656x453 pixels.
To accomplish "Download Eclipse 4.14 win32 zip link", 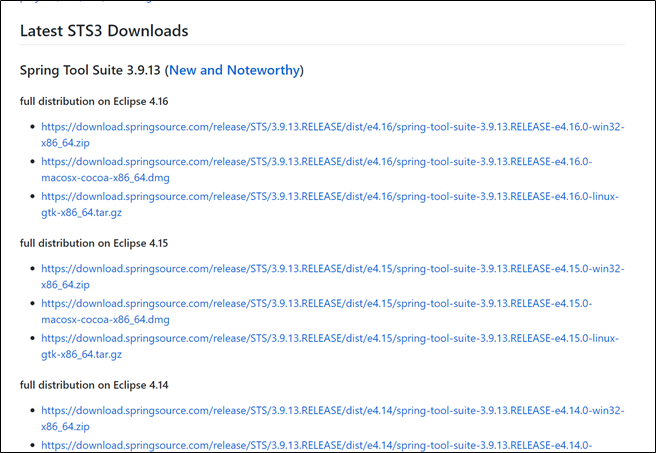I will coord(333,418).
